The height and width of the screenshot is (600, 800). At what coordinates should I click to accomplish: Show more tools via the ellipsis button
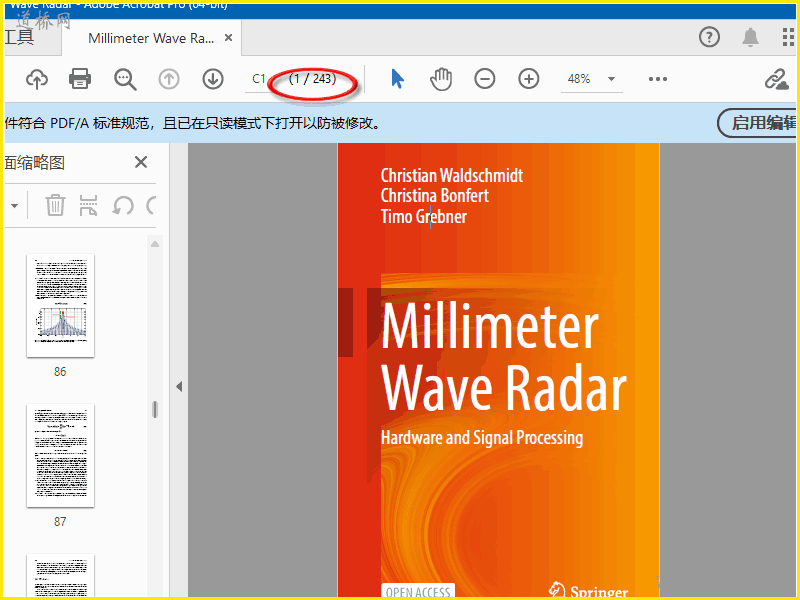[657, 79]
